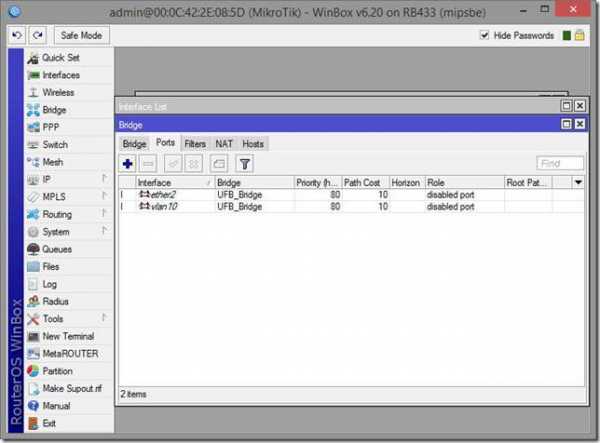Open MetaROUTER in sidebar
This screenshot has height=443, width=600.
tap(70, 354)
